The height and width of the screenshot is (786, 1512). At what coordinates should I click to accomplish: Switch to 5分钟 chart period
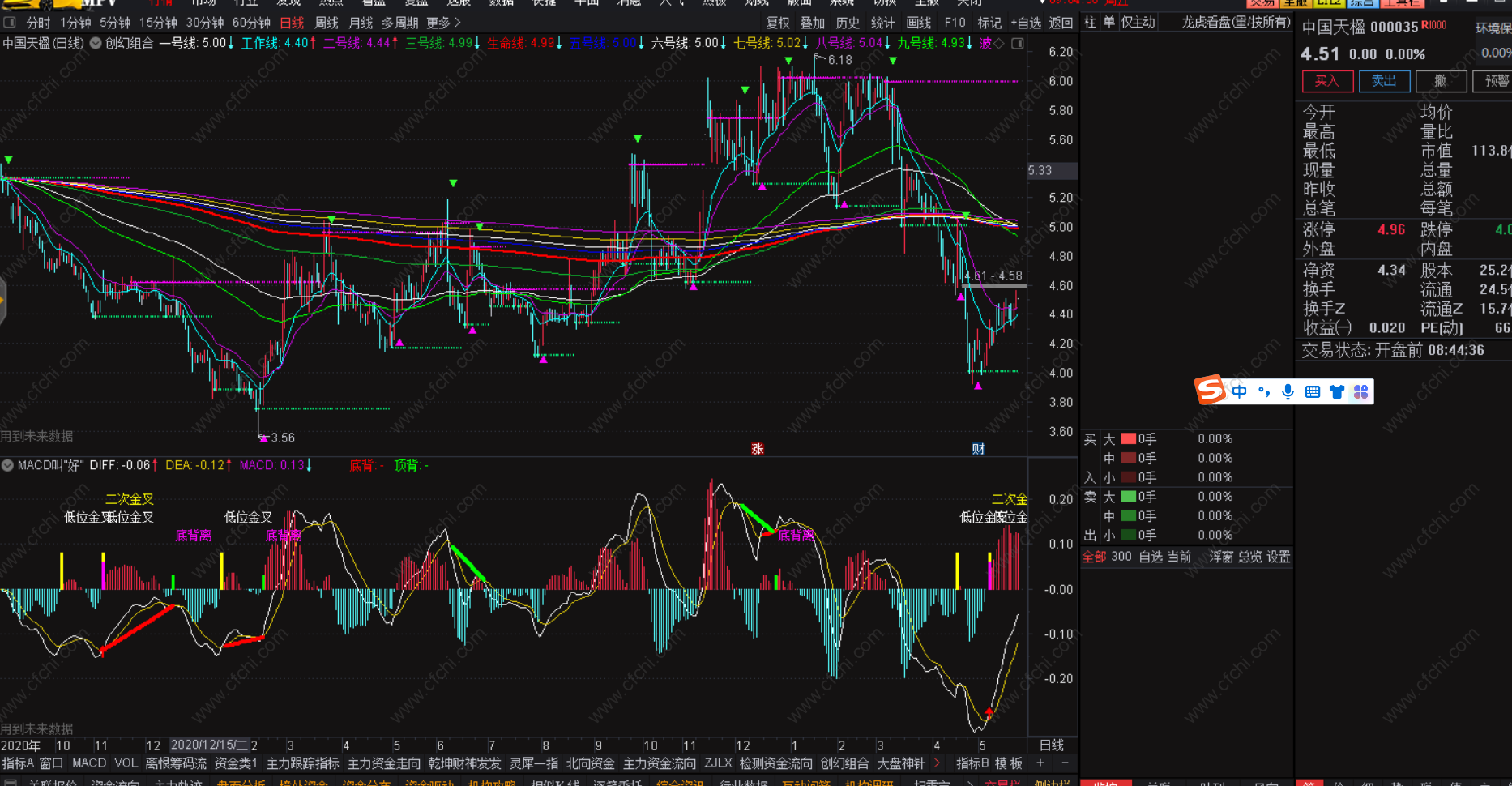tap(115, 23)
